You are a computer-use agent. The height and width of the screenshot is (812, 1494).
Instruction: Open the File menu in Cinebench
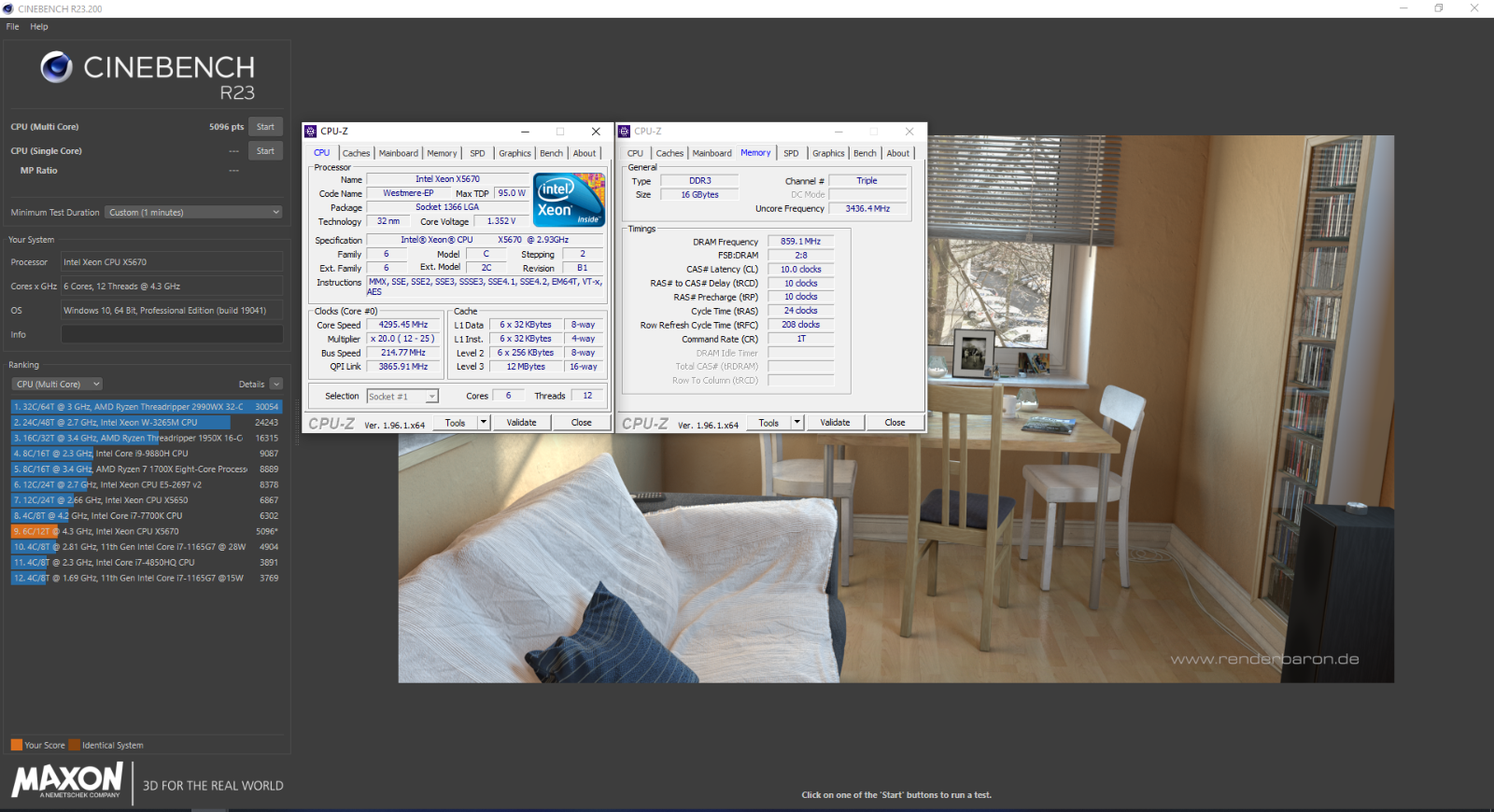(12, 26)
